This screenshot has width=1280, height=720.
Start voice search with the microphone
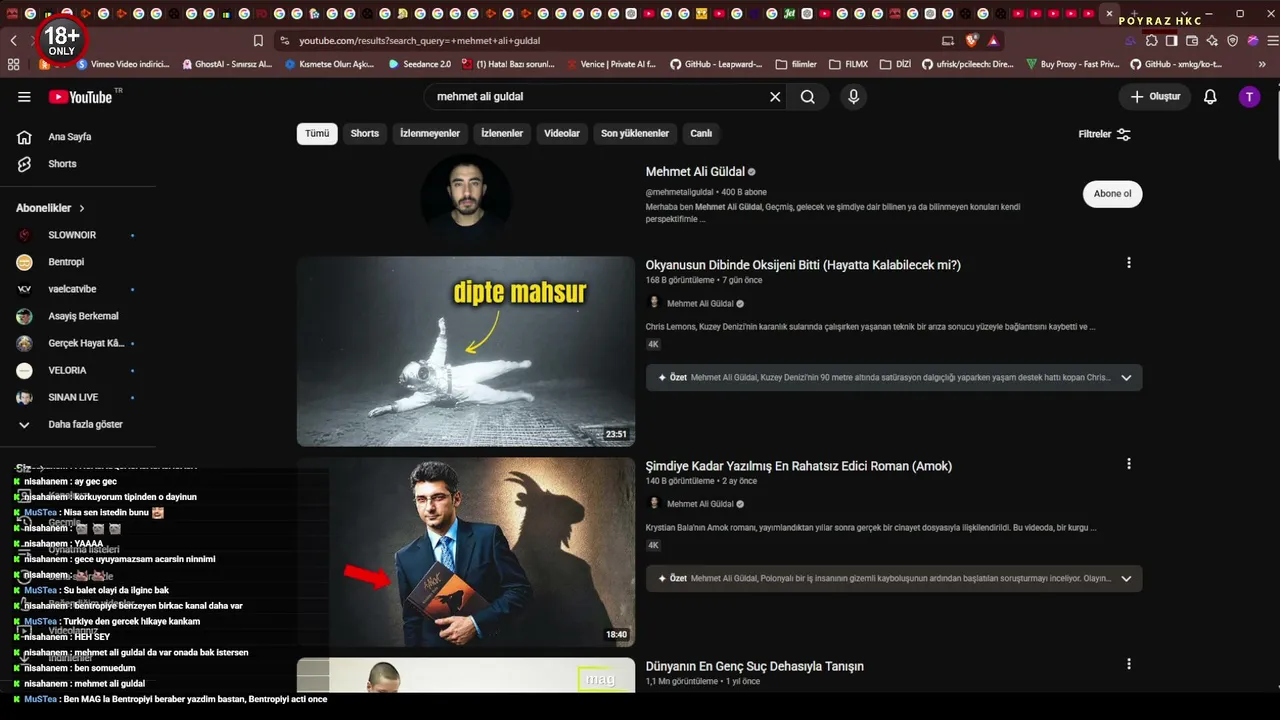[853, 97]
